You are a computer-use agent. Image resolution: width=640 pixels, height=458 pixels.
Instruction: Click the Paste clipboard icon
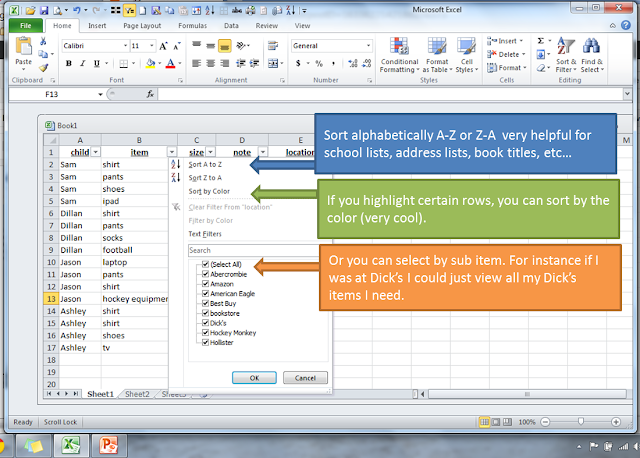(x=24, y=46)
